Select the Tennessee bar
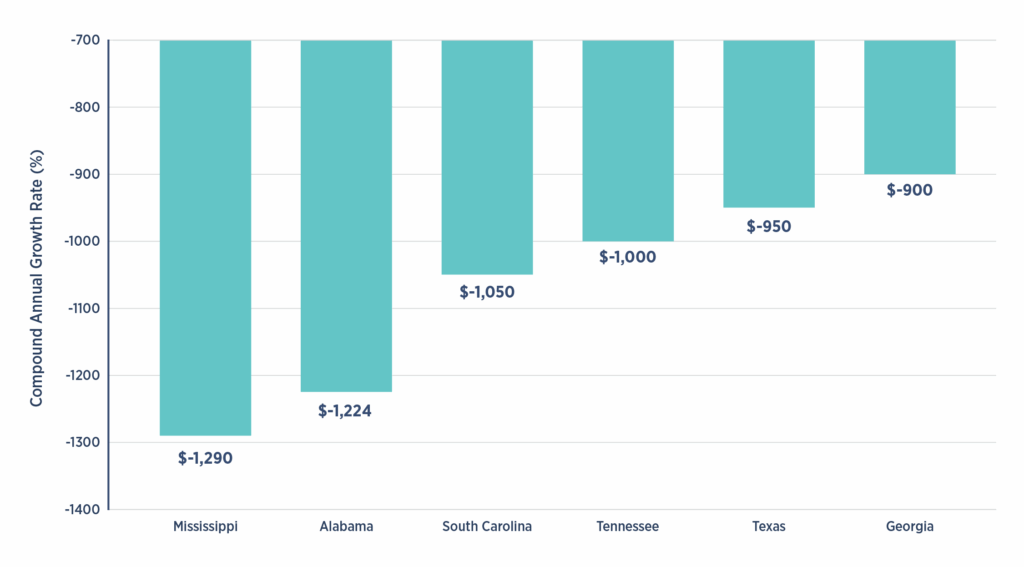The image size is (1024, 567). point(628,140)
